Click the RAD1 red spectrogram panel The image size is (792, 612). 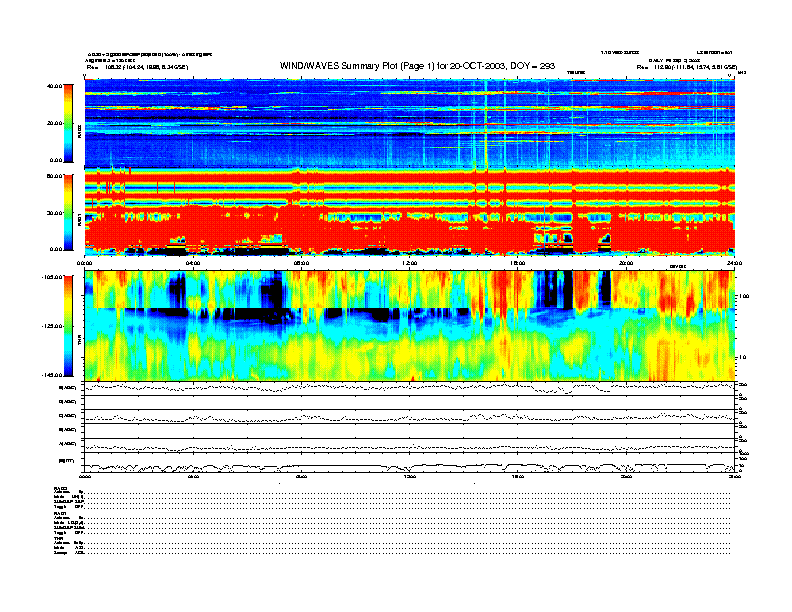410,212
